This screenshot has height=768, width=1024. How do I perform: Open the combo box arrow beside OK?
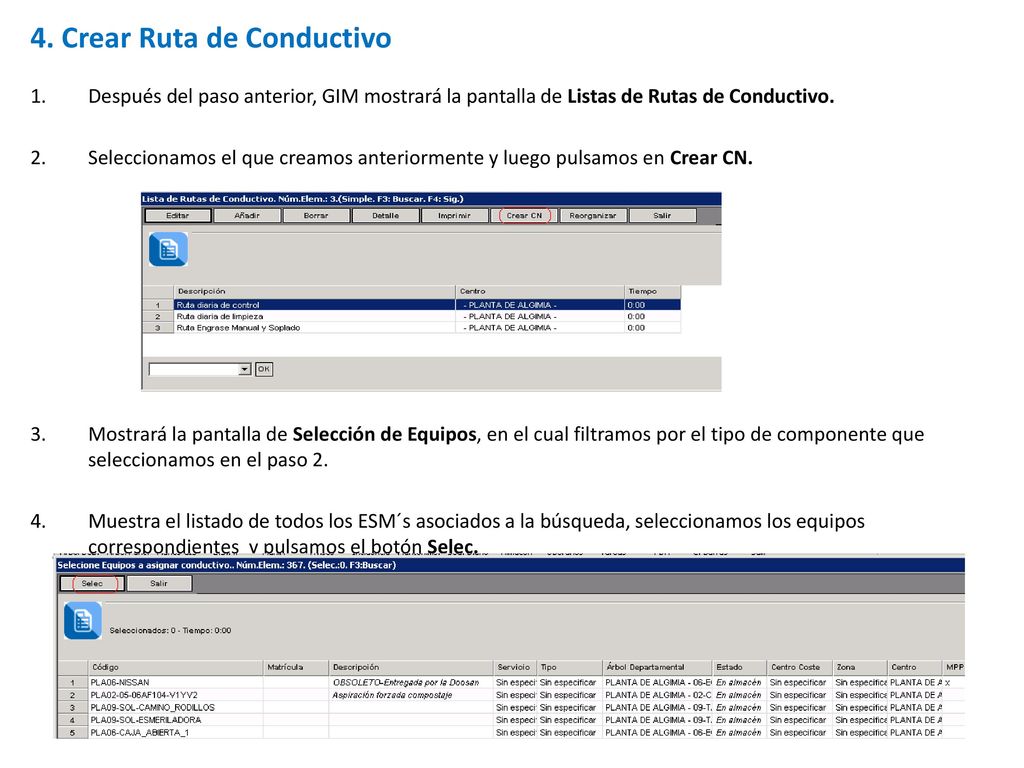[244, 369]
